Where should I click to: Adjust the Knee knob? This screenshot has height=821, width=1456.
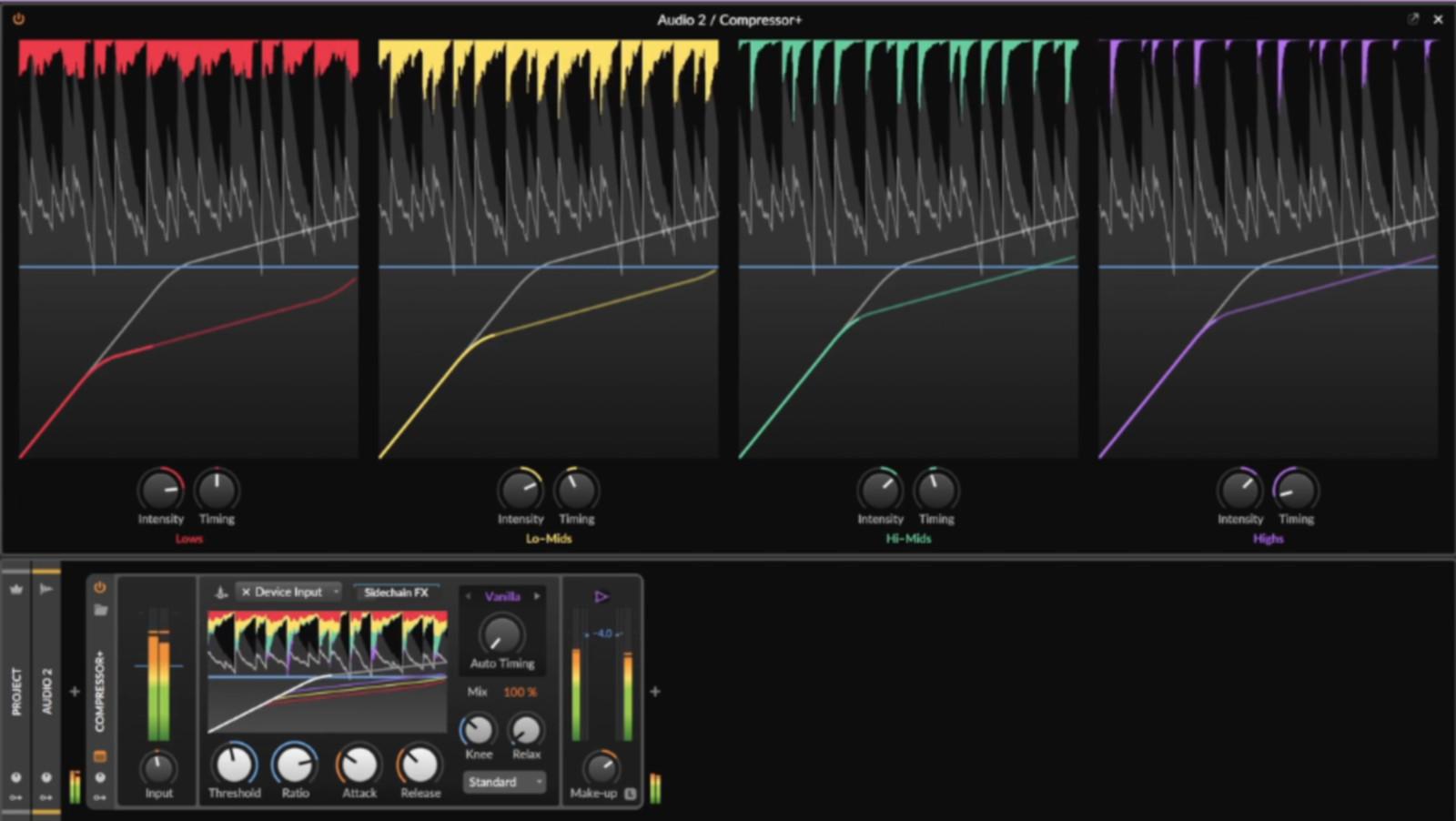tap(479, 730)
